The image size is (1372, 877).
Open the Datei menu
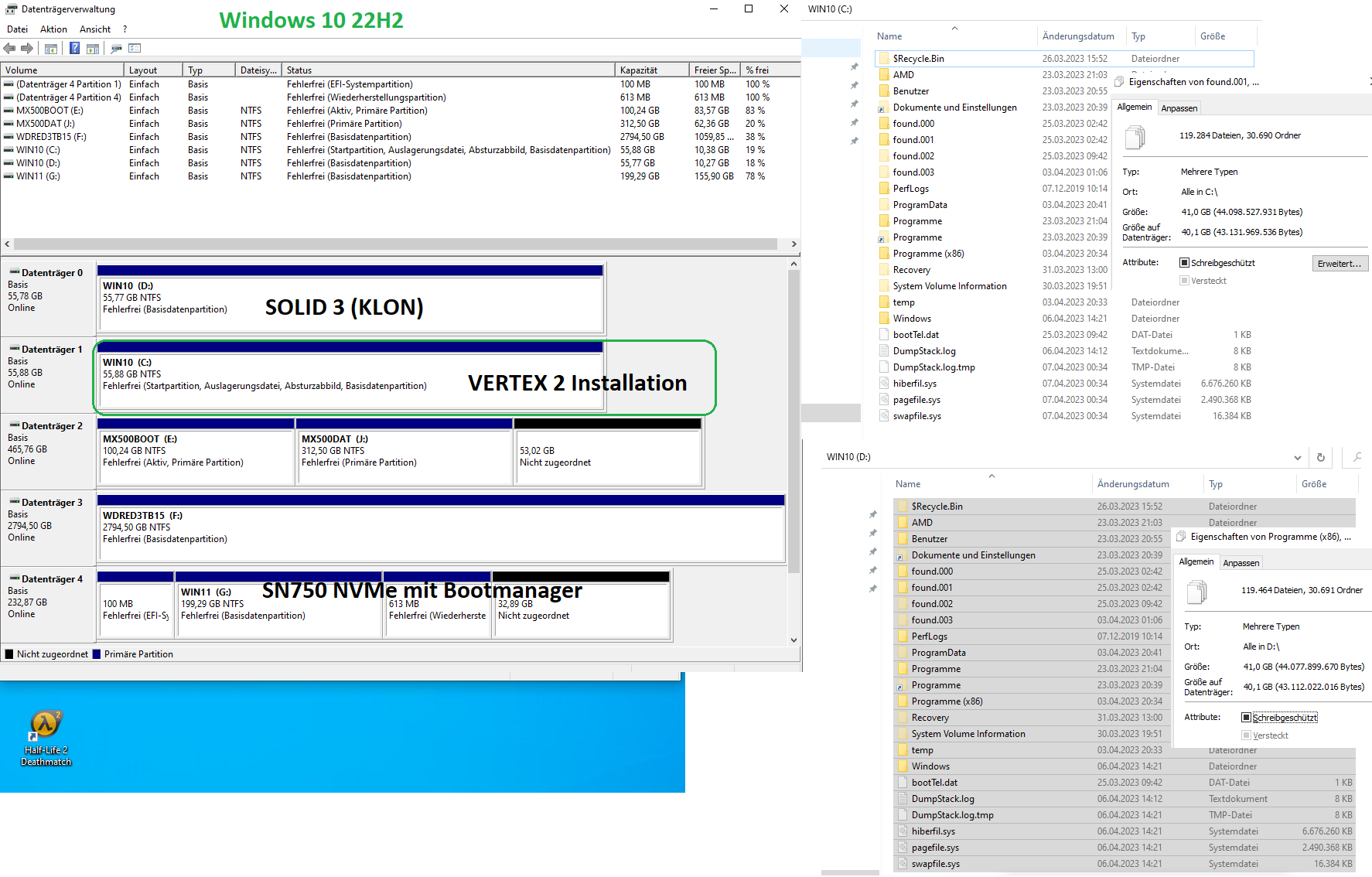[x=17, y=29]
